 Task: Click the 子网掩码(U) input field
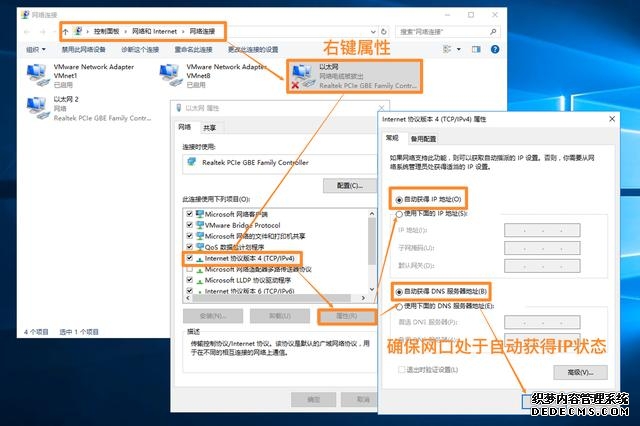coord(542,248)
